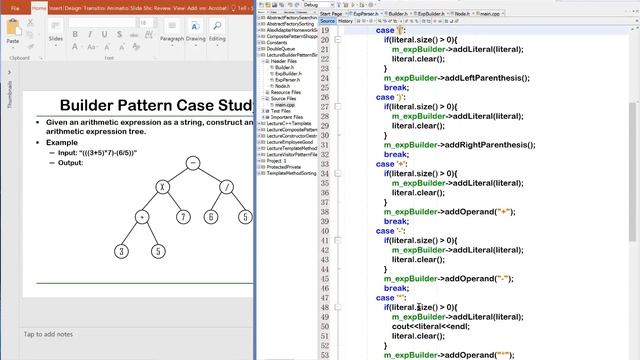Open main.cpp in project tree

pos(284,105)
